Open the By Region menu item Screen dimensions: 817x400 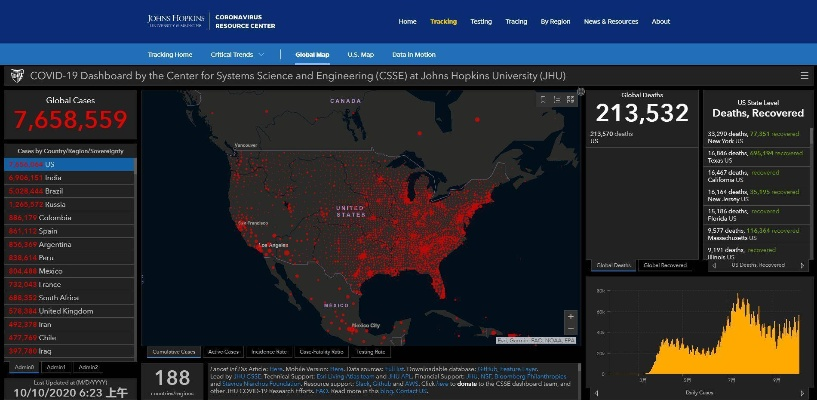[555, 22]
